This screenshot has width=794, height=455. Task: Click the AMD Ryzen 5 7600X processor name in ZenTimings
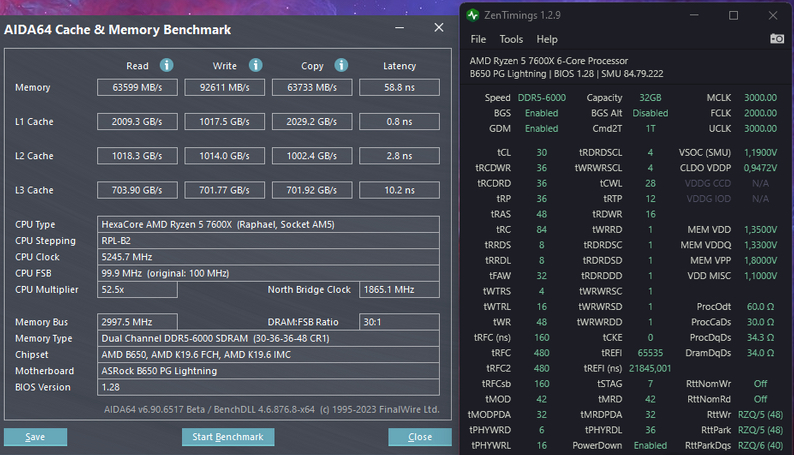(548, 61)
